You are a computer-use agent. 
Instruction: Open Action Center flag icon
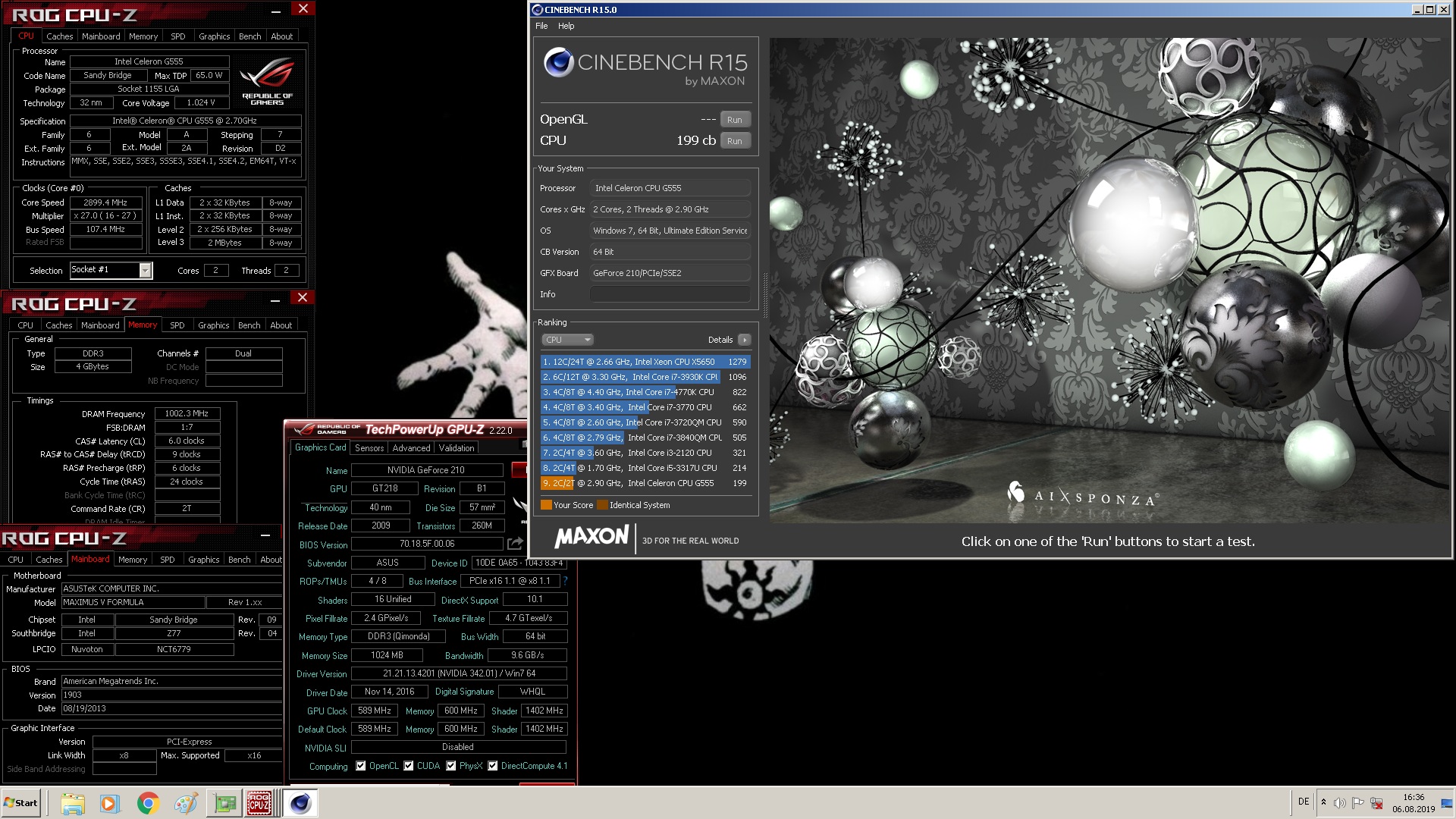coord(1357,803)
